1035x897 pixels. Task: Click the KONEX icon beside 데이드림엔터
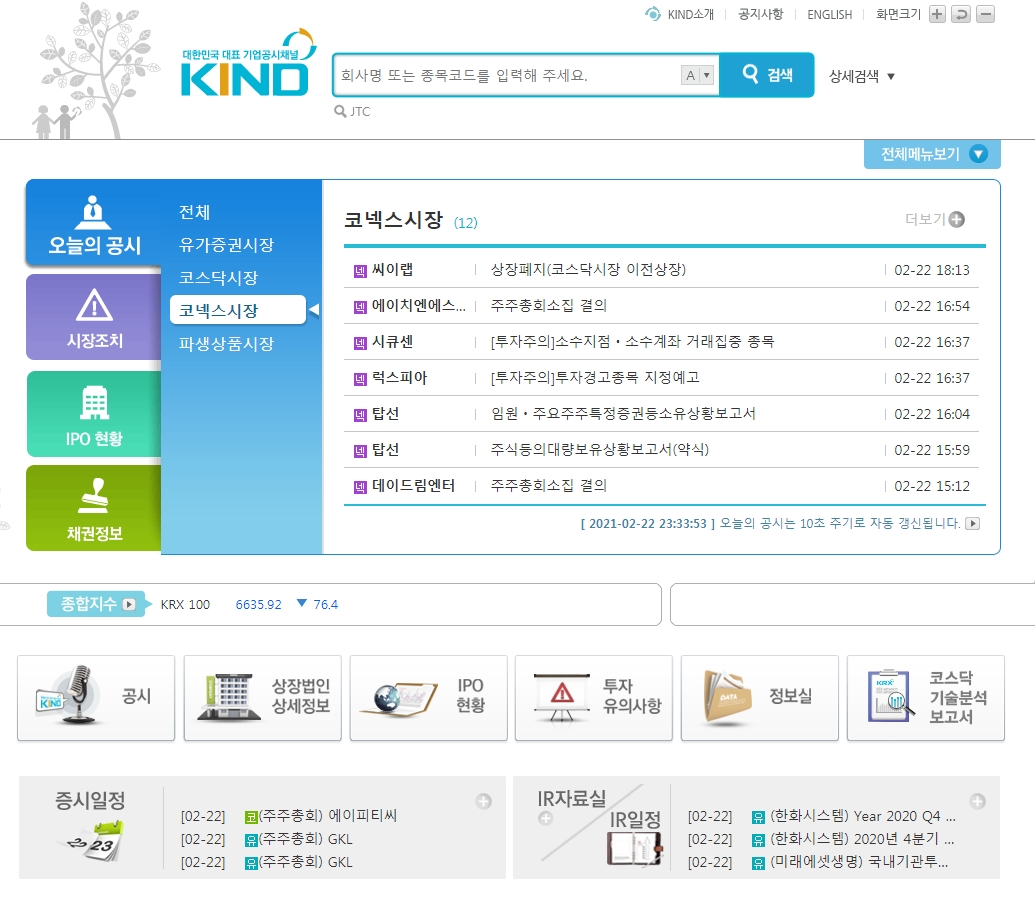[360, 487]
